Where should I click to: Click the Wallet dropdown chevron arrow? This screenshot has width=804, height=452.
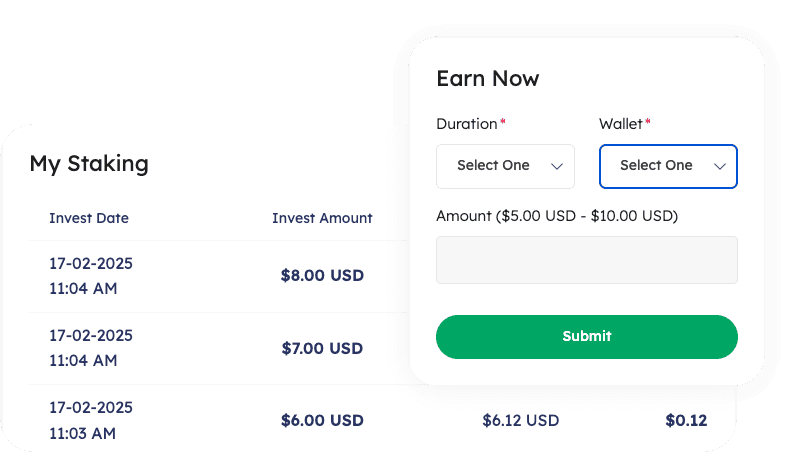point(720,166)
